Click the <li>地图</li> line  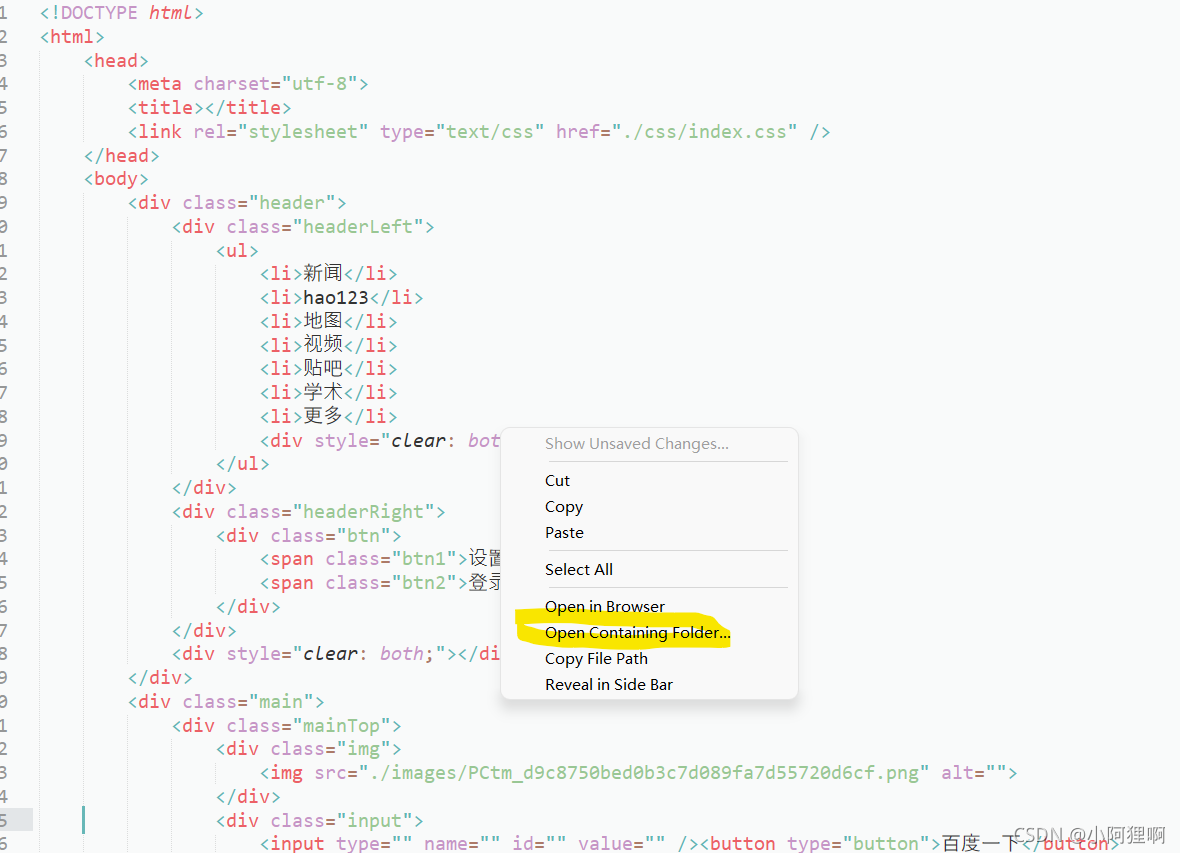click(x=329, y=321)
